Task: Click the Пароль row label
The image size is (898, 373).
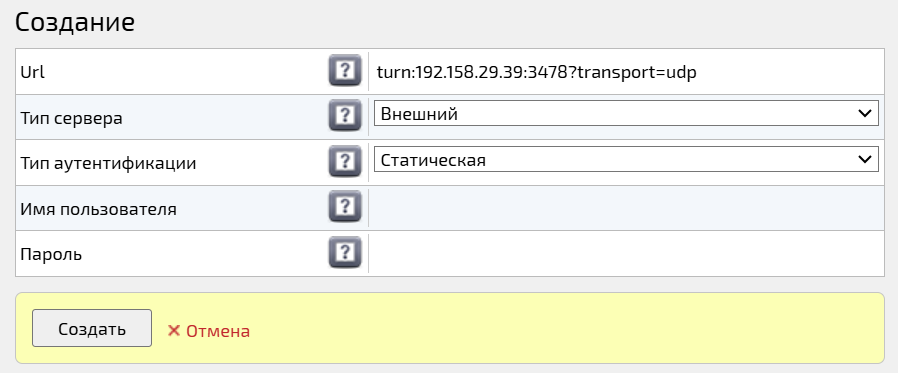Action: (51, 254)
